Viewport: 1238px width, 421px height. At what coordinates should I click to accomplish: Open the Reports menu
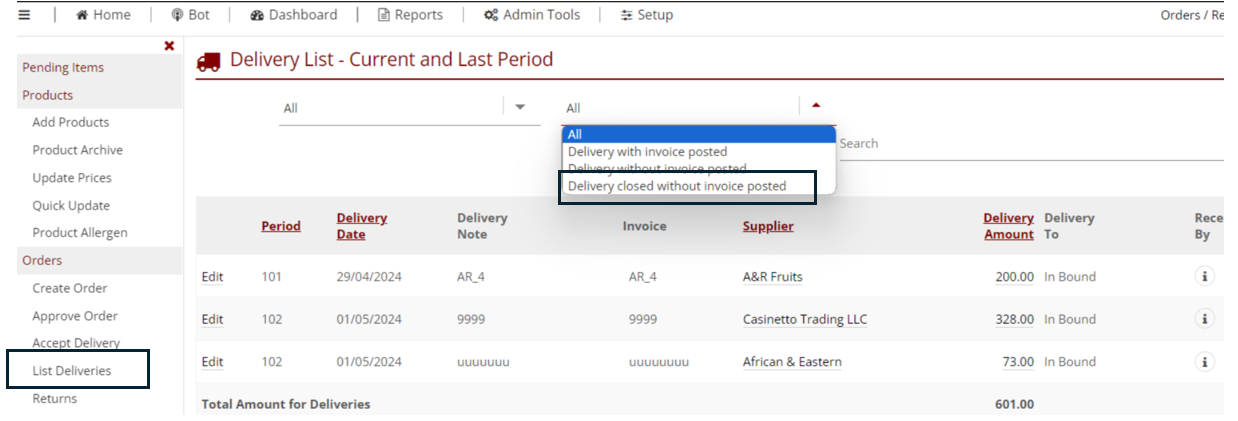coord(410,15)
